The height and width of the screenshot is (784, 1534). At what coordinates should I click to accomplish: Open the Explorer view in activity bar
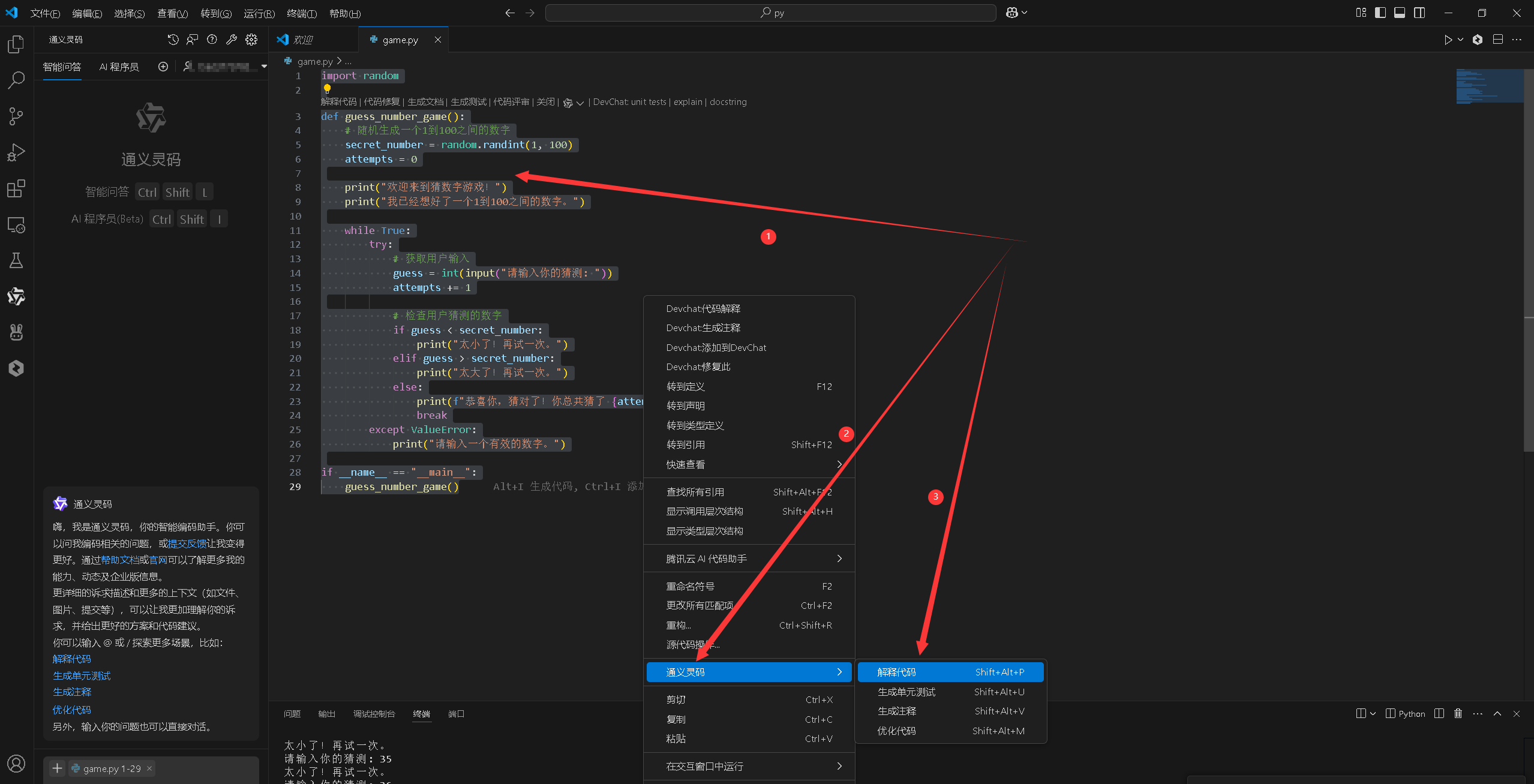(x=16, y=44)
